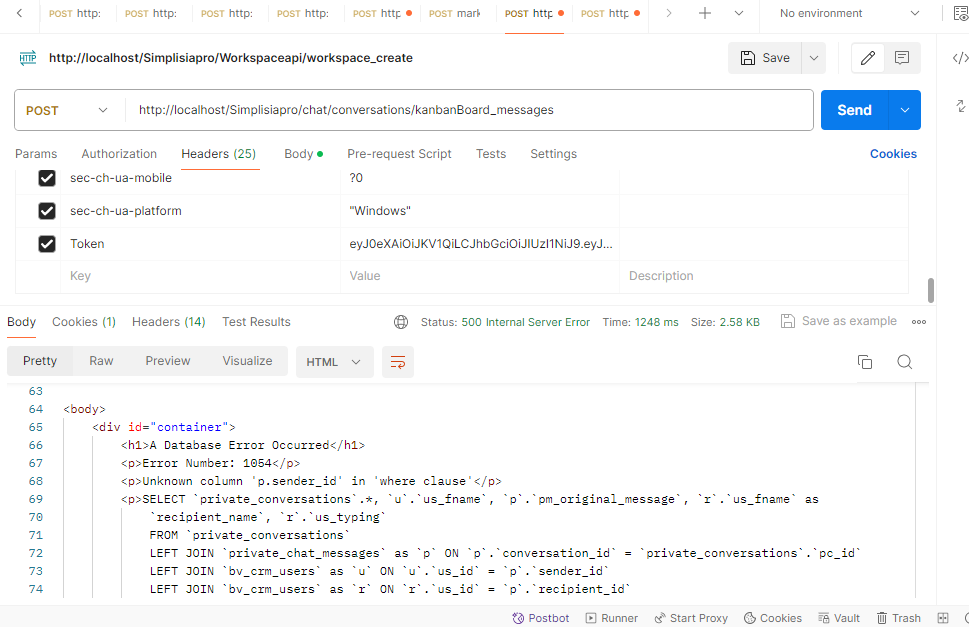Open the No environment selector
Image resolution: width=969 pixels, height=627 pixels.
[849, 14]
